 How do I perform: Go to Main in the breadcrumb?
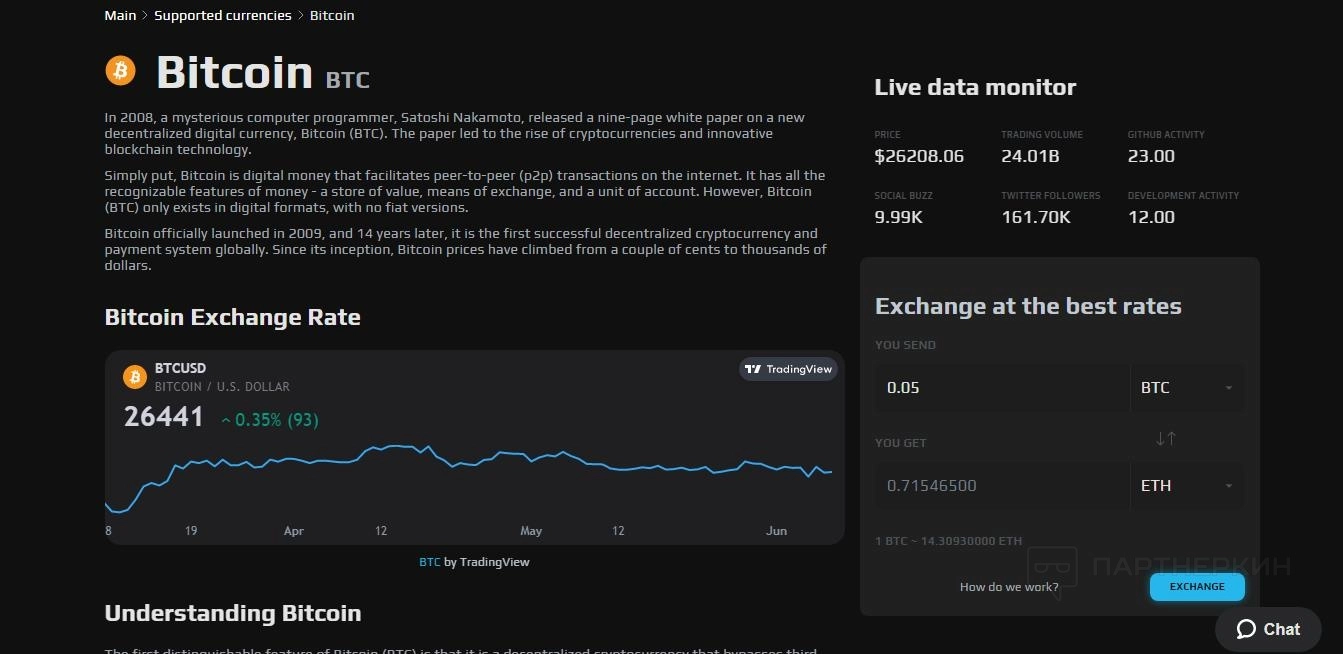click(120, 16)
